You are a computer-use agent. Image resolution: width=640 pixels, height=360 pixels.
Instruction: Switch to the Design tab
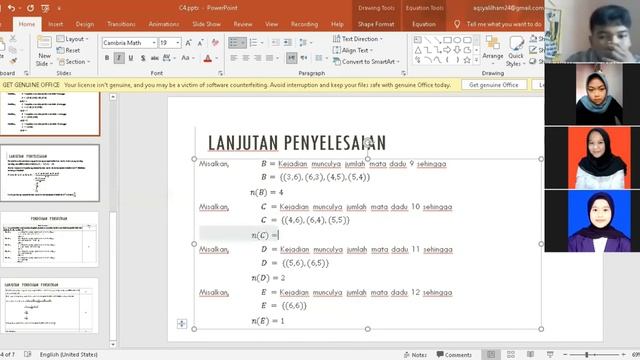tap(84, 24)
